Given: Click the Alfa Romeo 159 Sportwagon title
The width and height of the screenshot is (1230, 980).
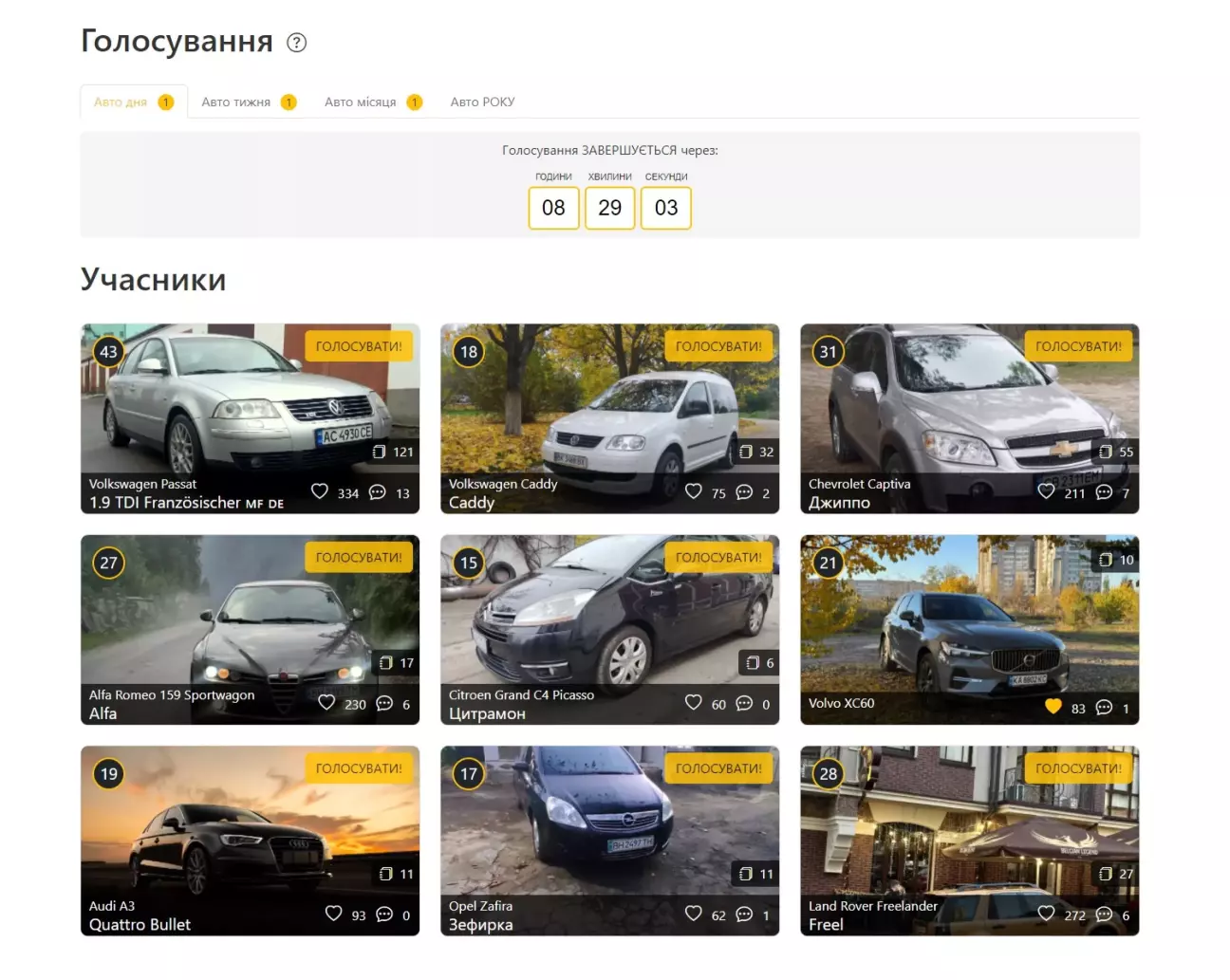Looking at the screenshot, I should click(172, 695).
